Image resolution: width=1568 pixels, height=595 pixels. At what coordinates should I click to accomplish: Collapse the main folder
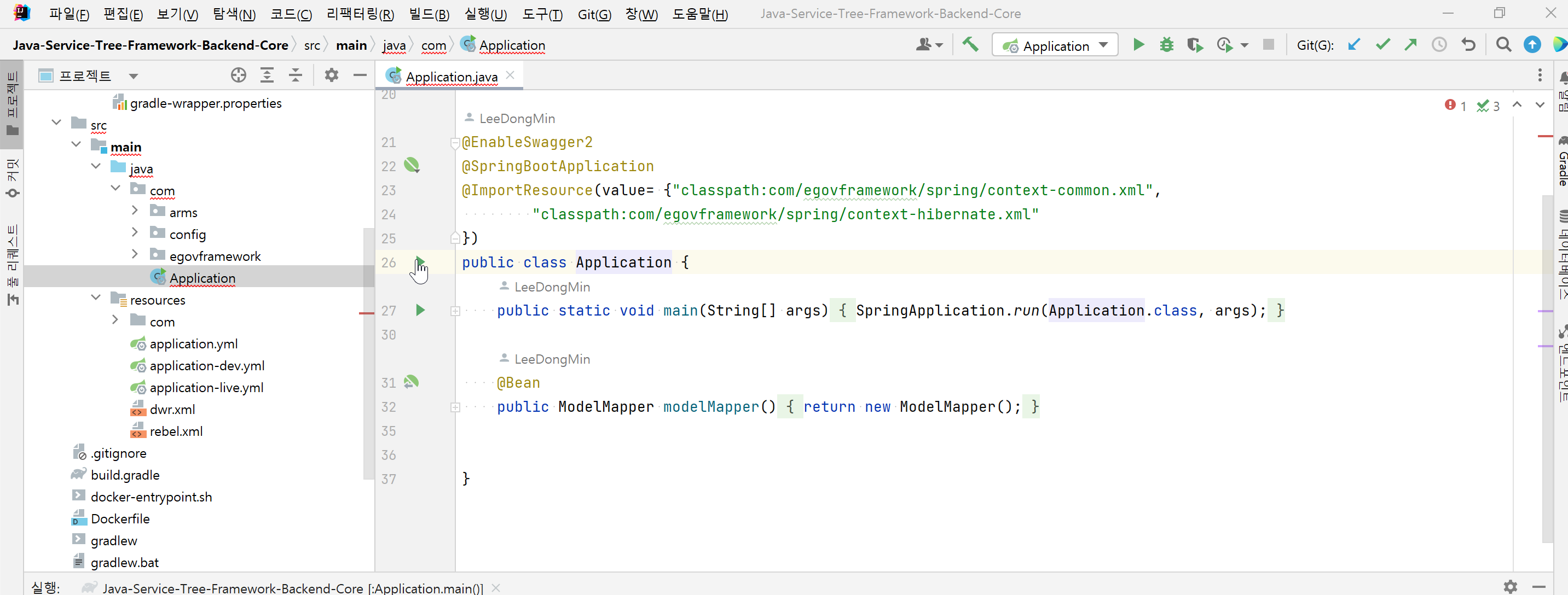[x=76, y=144]
